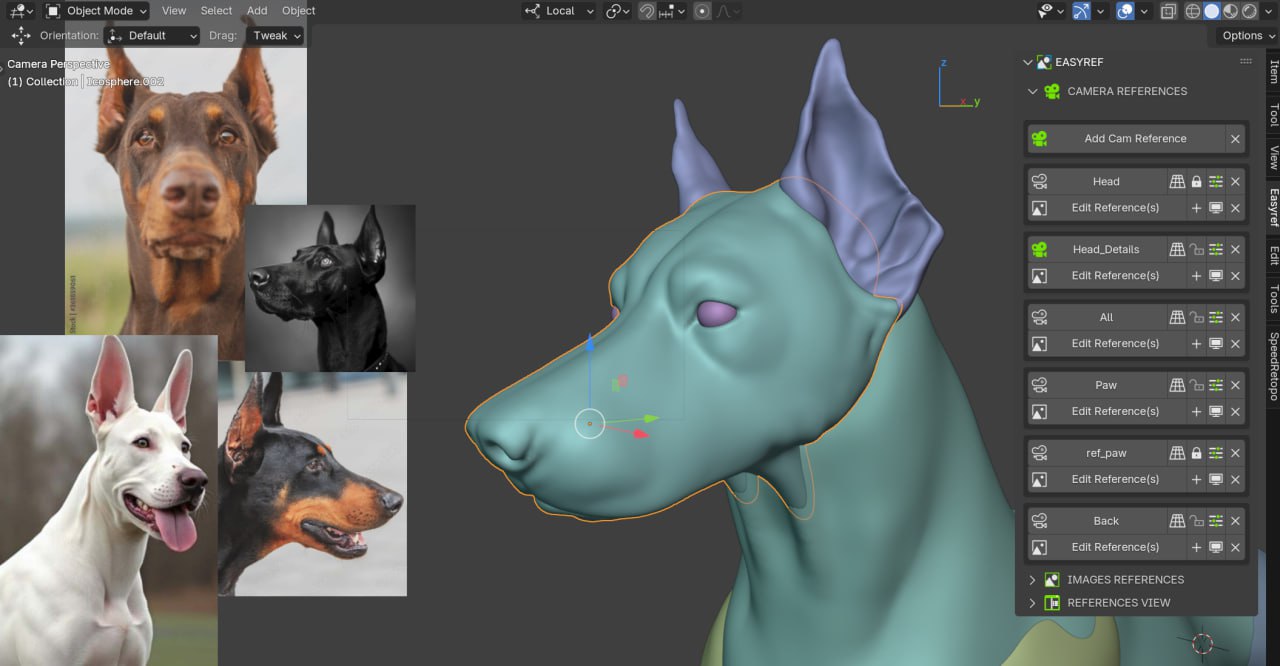The image size is (1280, 666).
Task: Remove the ref_paw camera reference
Action: coord(1235,454)
